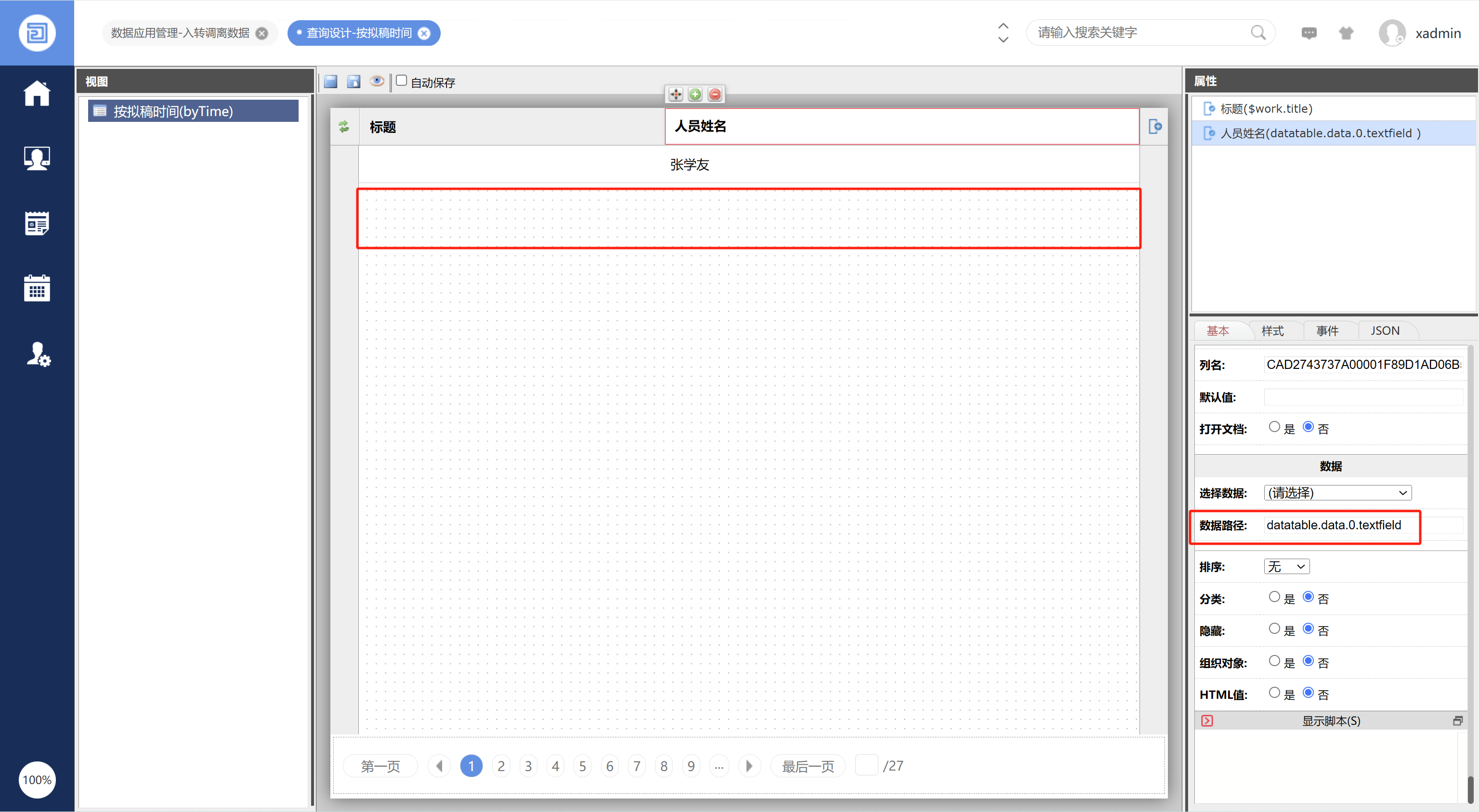Open the 选择数据 dropdown
Image resolution: width=1479 pixels, height=812 pixels.
click(1337, 493)
